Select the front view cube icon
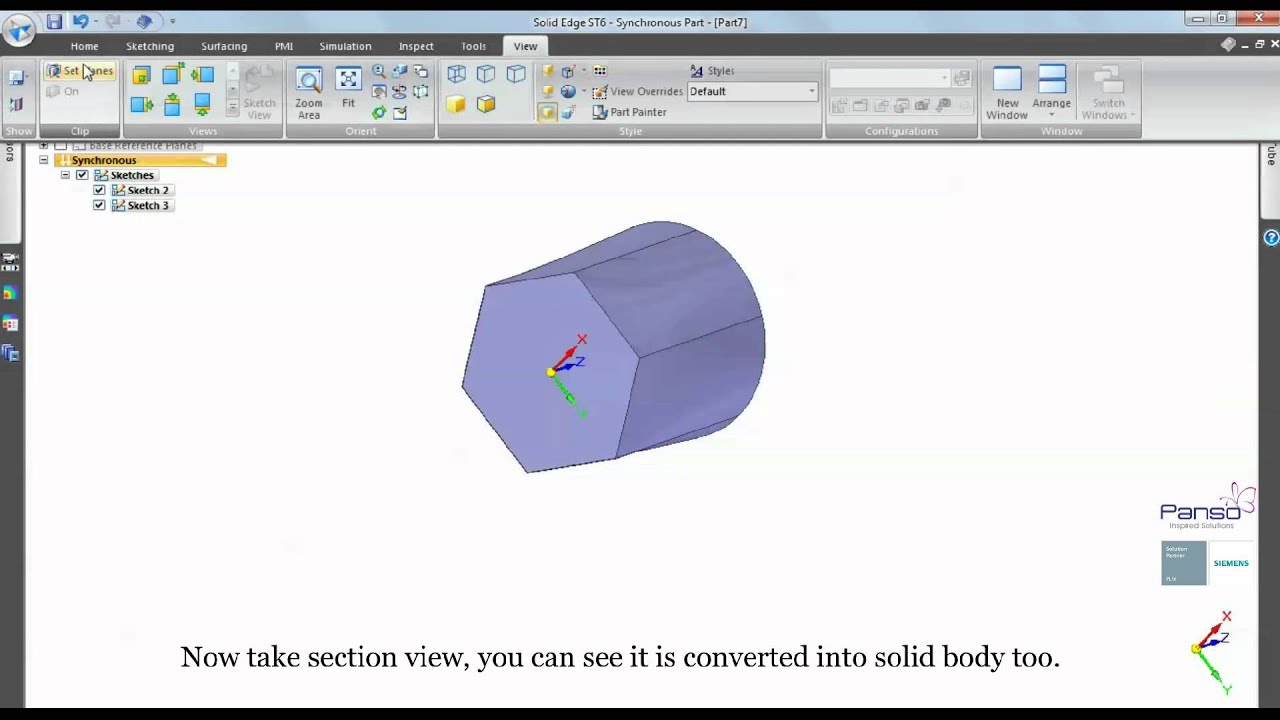 tap(141, 75)
